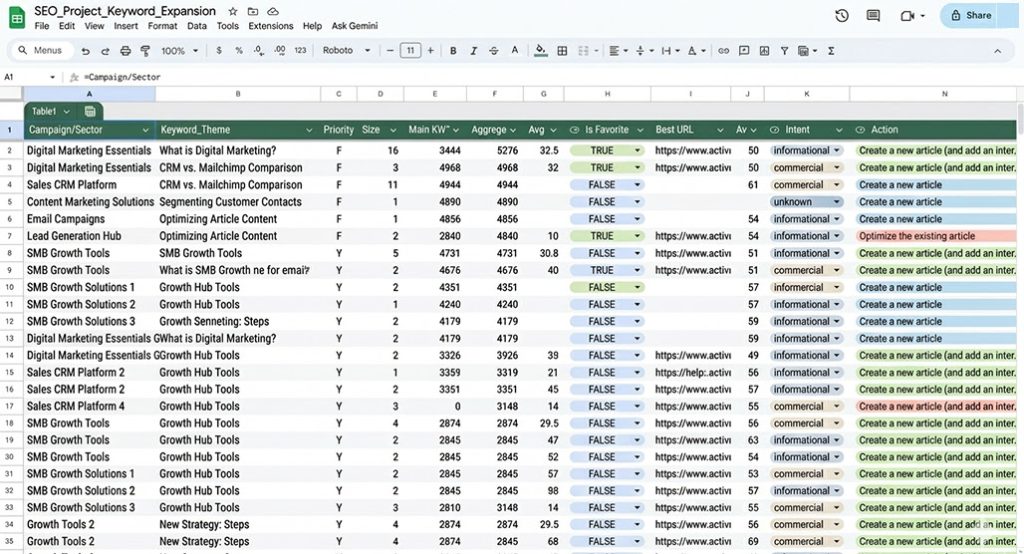Move document using folder icon
The image size is (1024, 554).
[253, 11]
